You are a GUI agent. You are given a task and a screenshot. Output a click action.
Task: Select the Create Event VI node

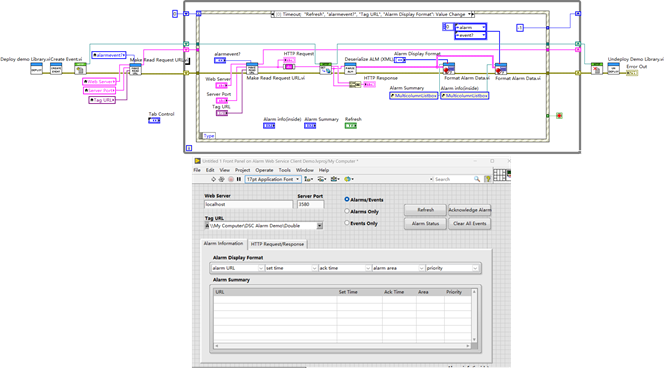point(56,69)
